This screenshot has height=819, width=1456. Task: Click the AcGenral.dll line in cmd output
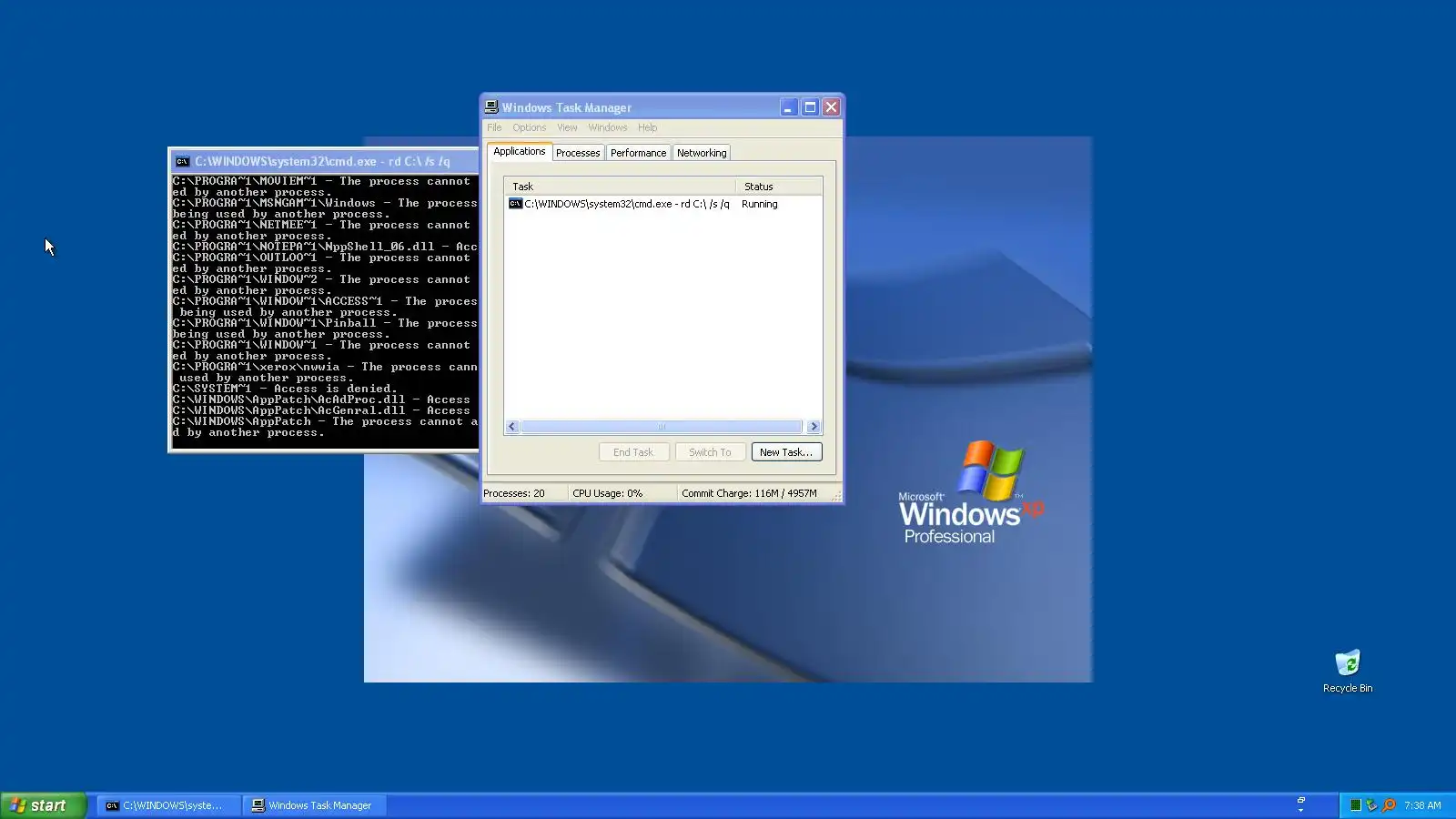pyautogui.click(x=322, y=410)
